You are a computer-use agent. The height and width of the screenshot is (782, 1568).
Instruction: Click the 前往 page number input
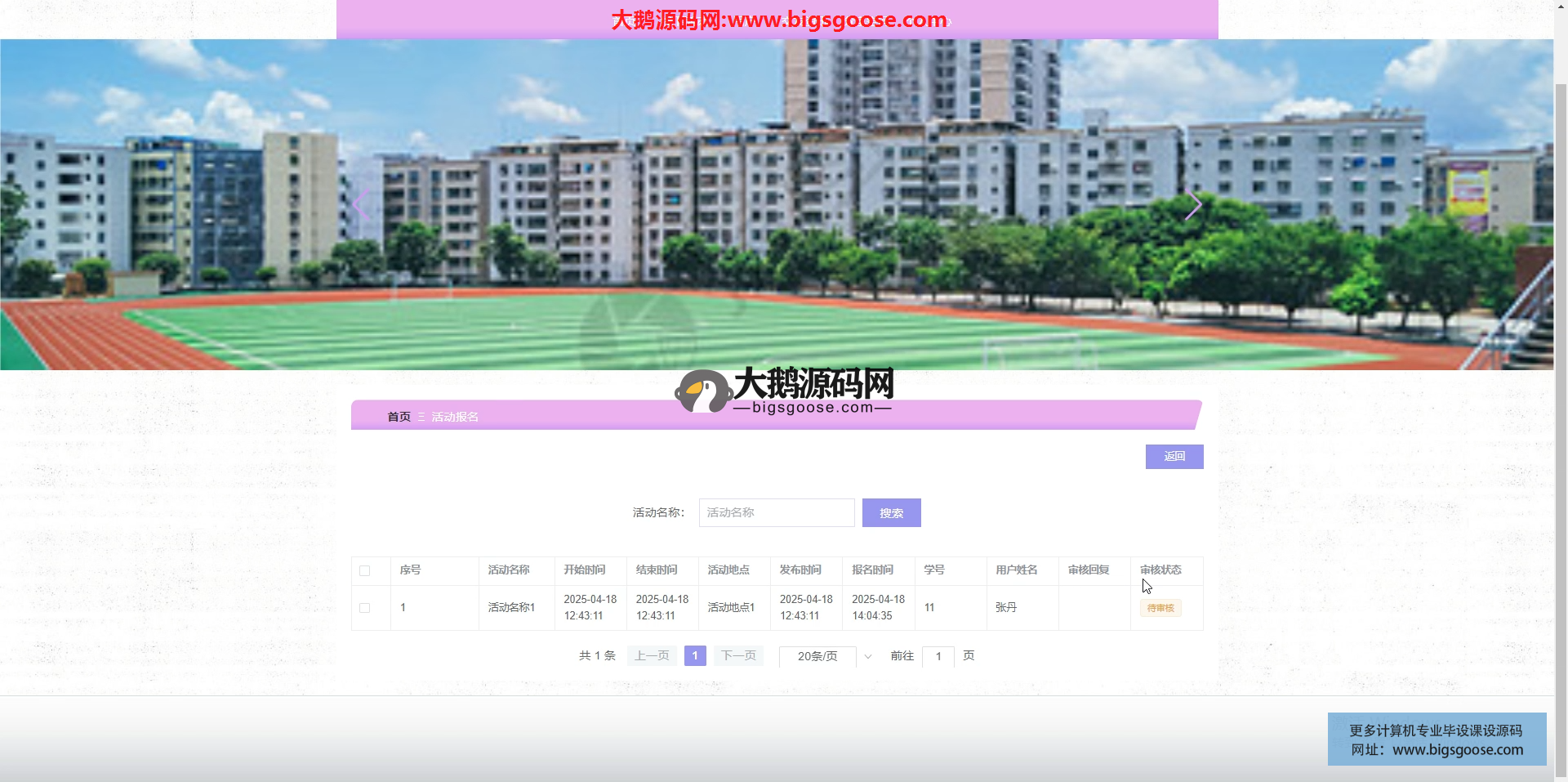[938, 656]
